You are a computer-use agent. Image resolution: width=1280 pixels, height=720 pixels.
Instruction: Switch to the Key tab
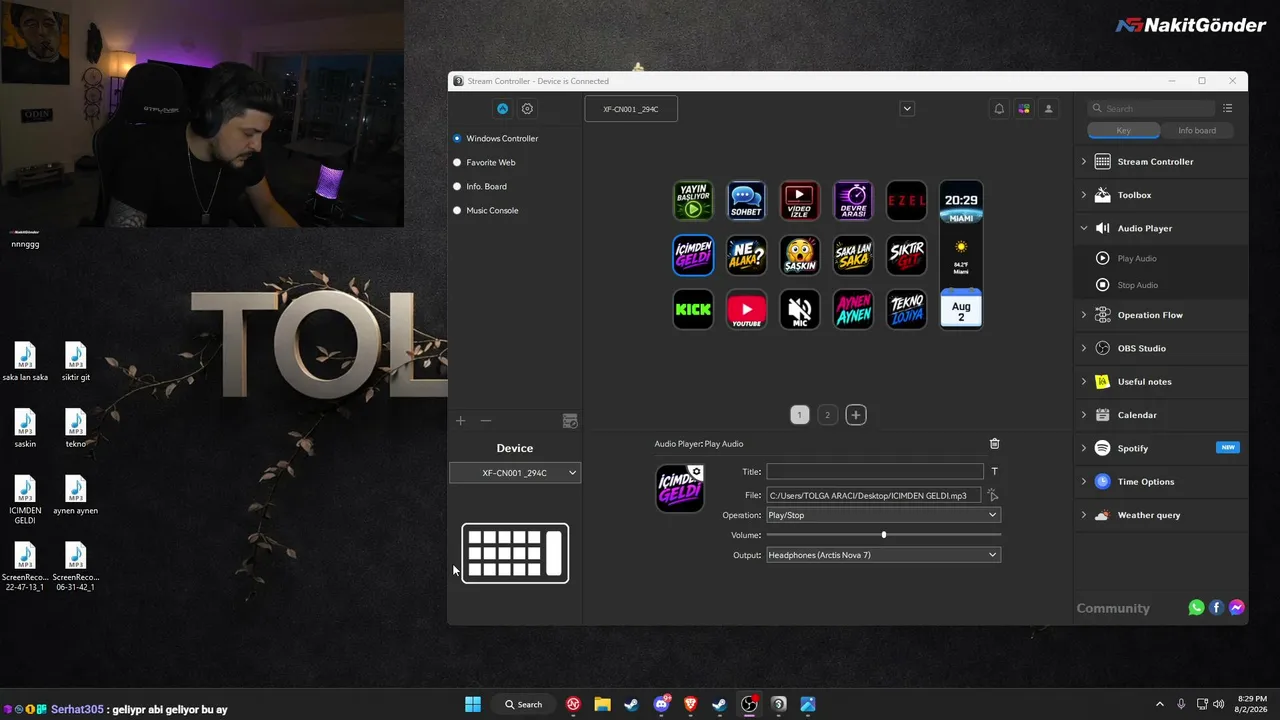click(x=1124, y=131)
